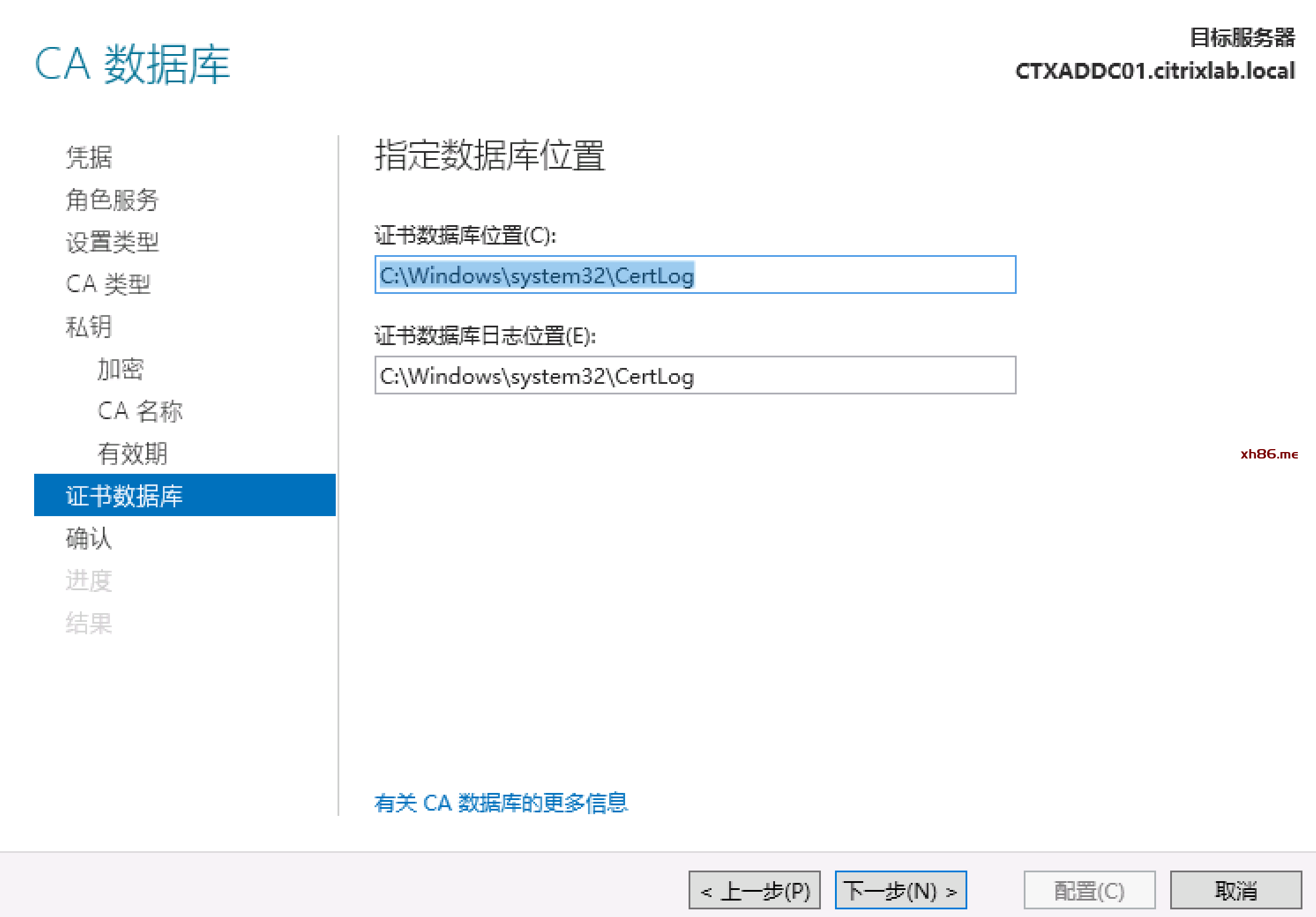Viewport: 1316px width, 917px height.
Task: Select the CA 类型 step
Action: (x=108, y=285)
